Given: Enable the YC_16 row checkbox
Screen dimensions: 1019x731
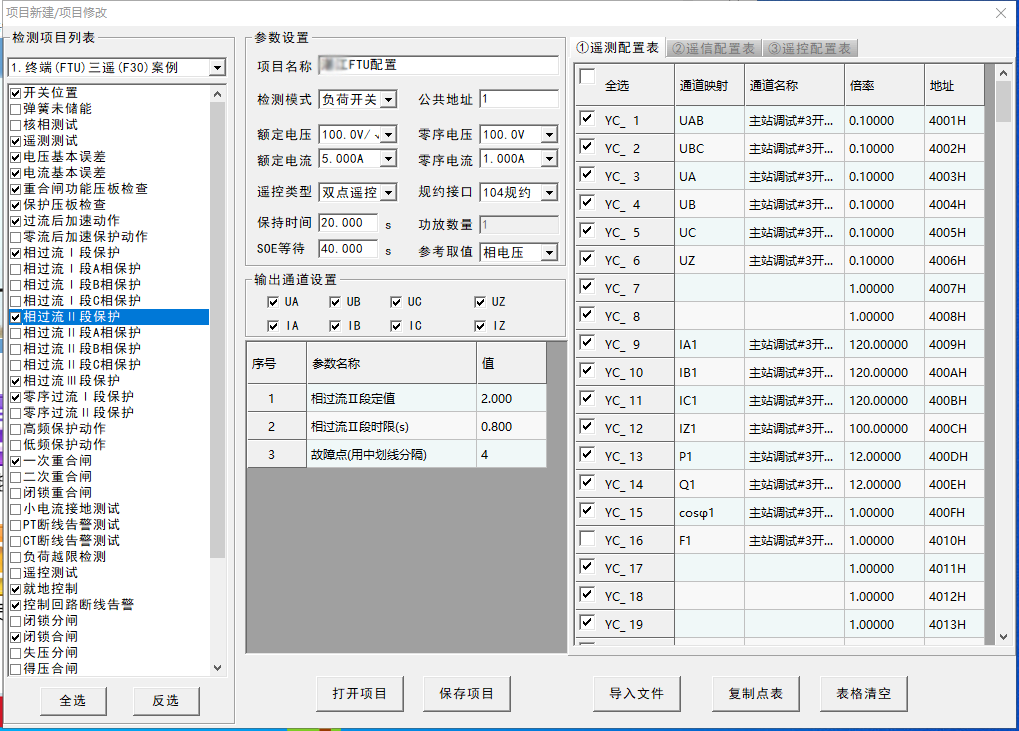Looking at the screenshot, I should pyautogui.click(x=587, y=540).
